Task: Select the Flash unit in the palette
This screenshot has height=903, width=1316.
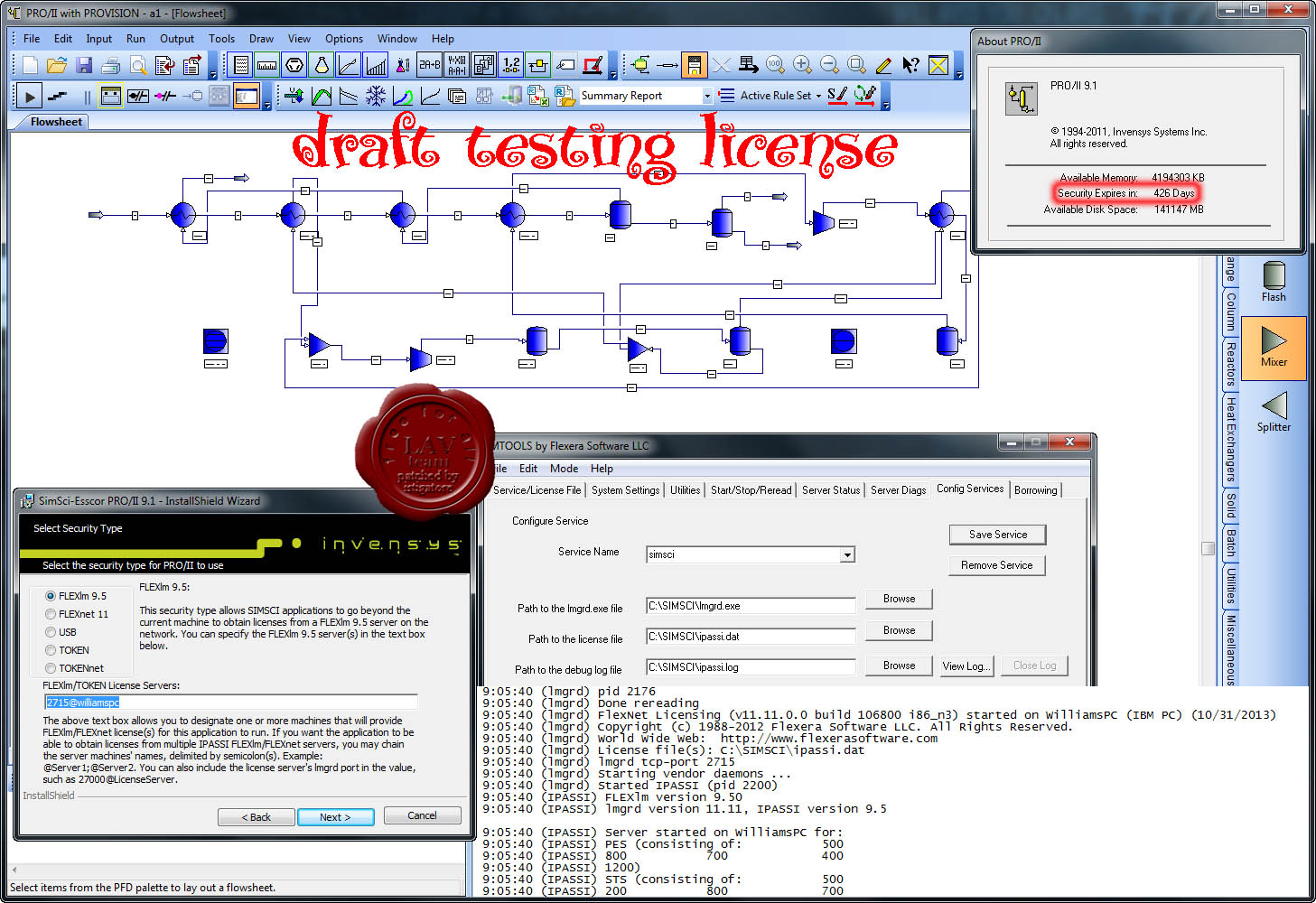Action: [x=1274, y=282]
